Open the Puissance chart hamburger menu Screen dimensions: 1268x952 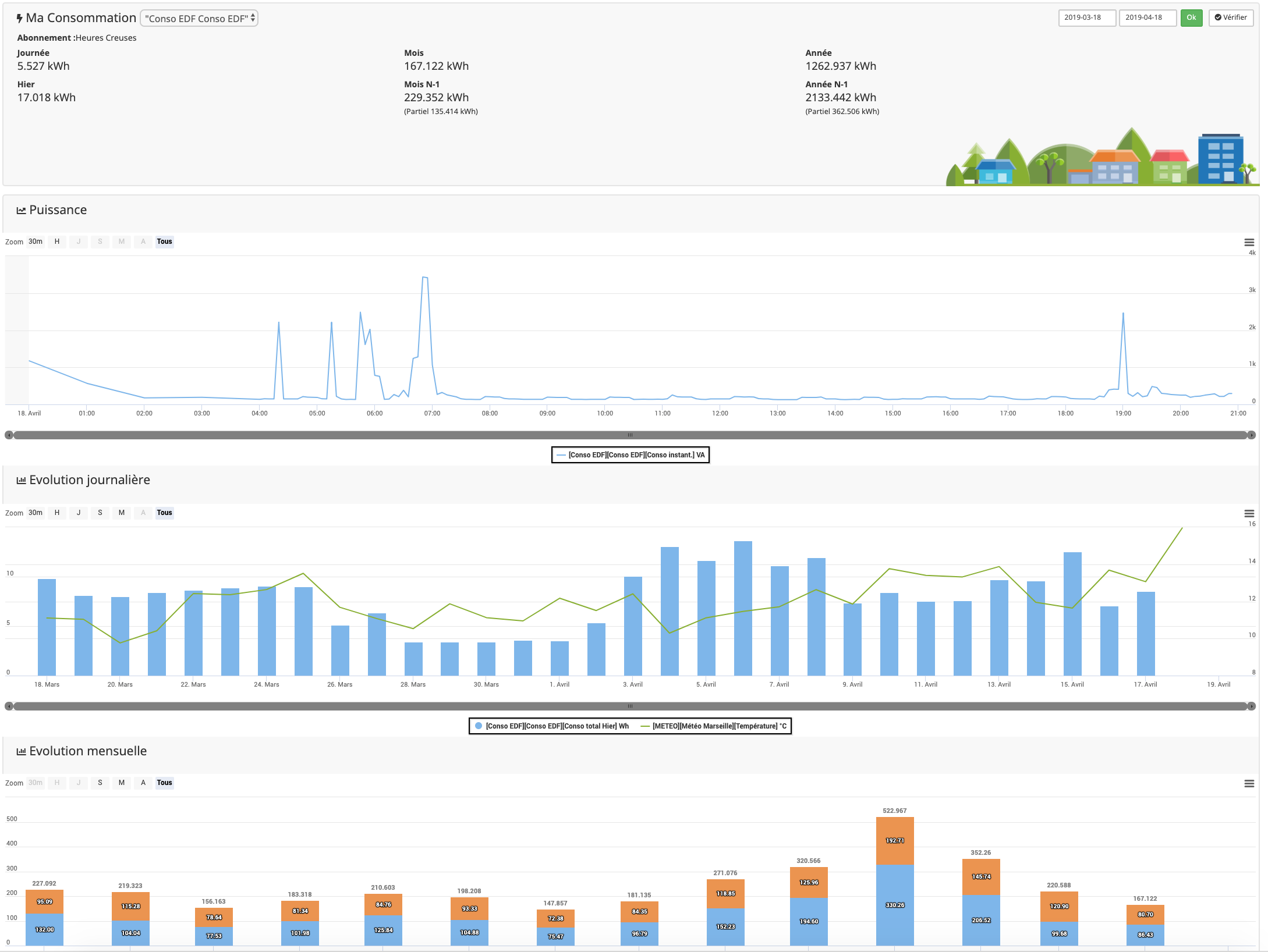tap(1249, 242)
